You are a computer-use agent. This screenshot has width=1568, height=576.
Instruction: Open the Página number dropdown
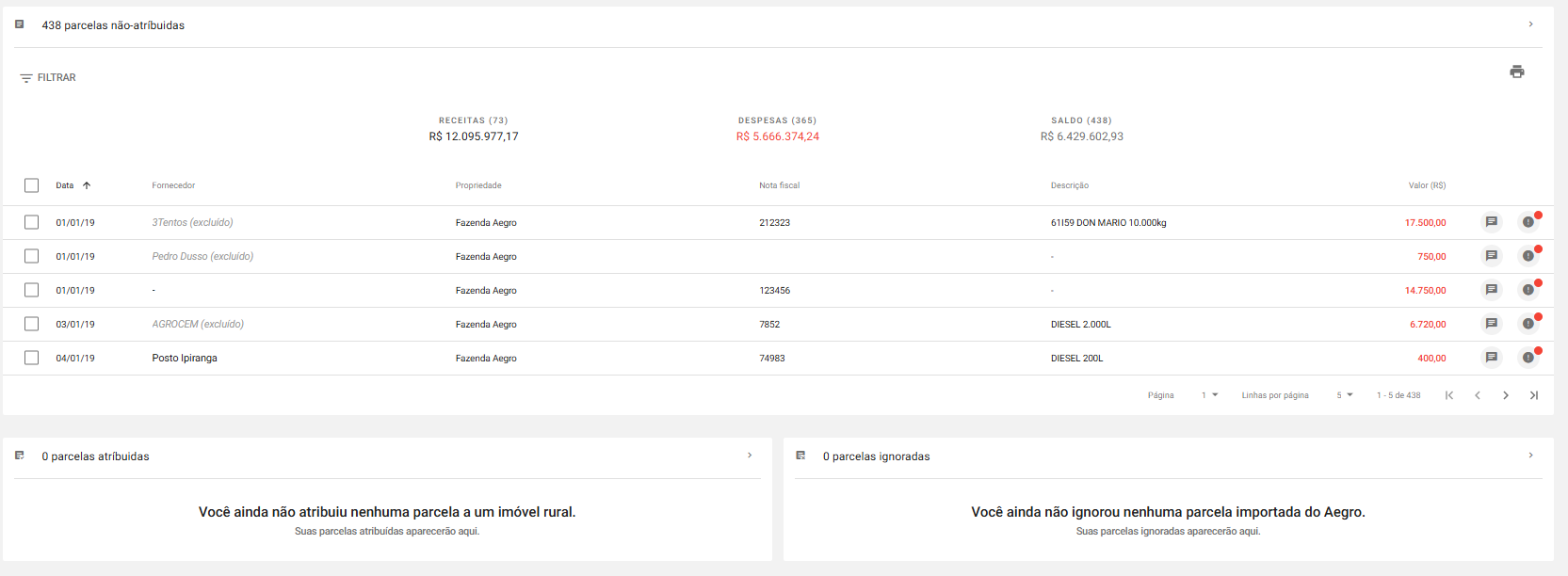tap(1209, 395)
